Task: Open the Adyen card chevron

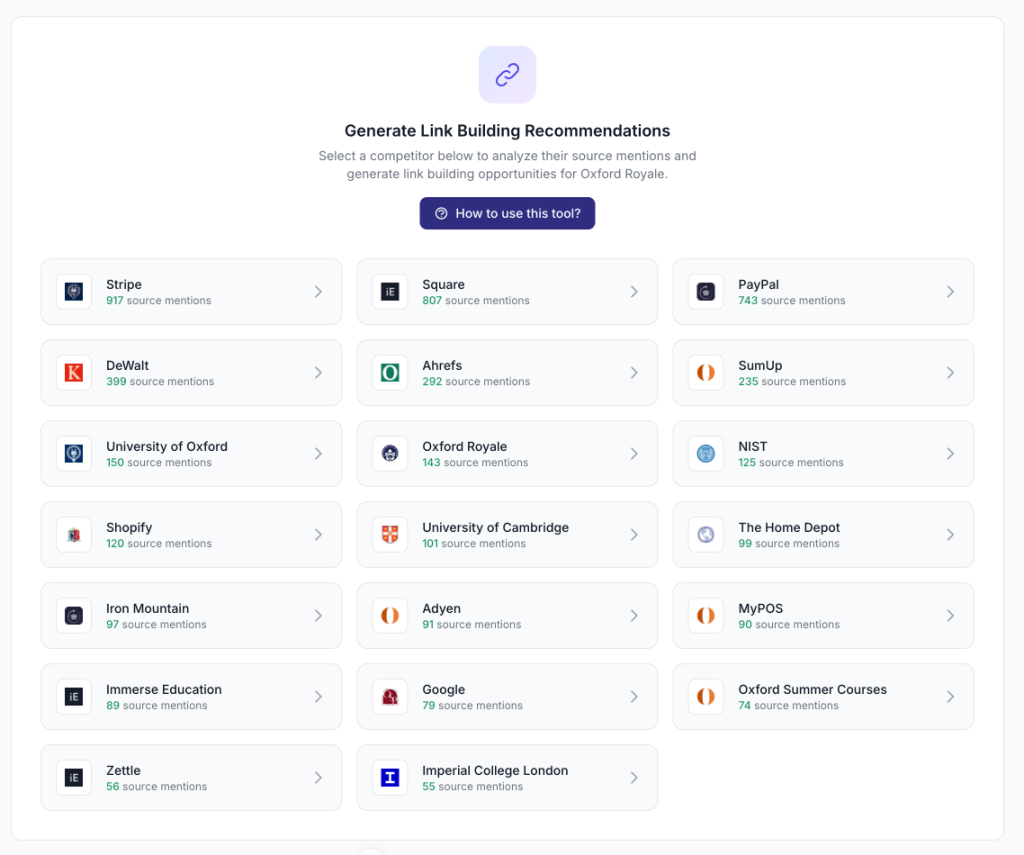Action: tap(634, 615)
